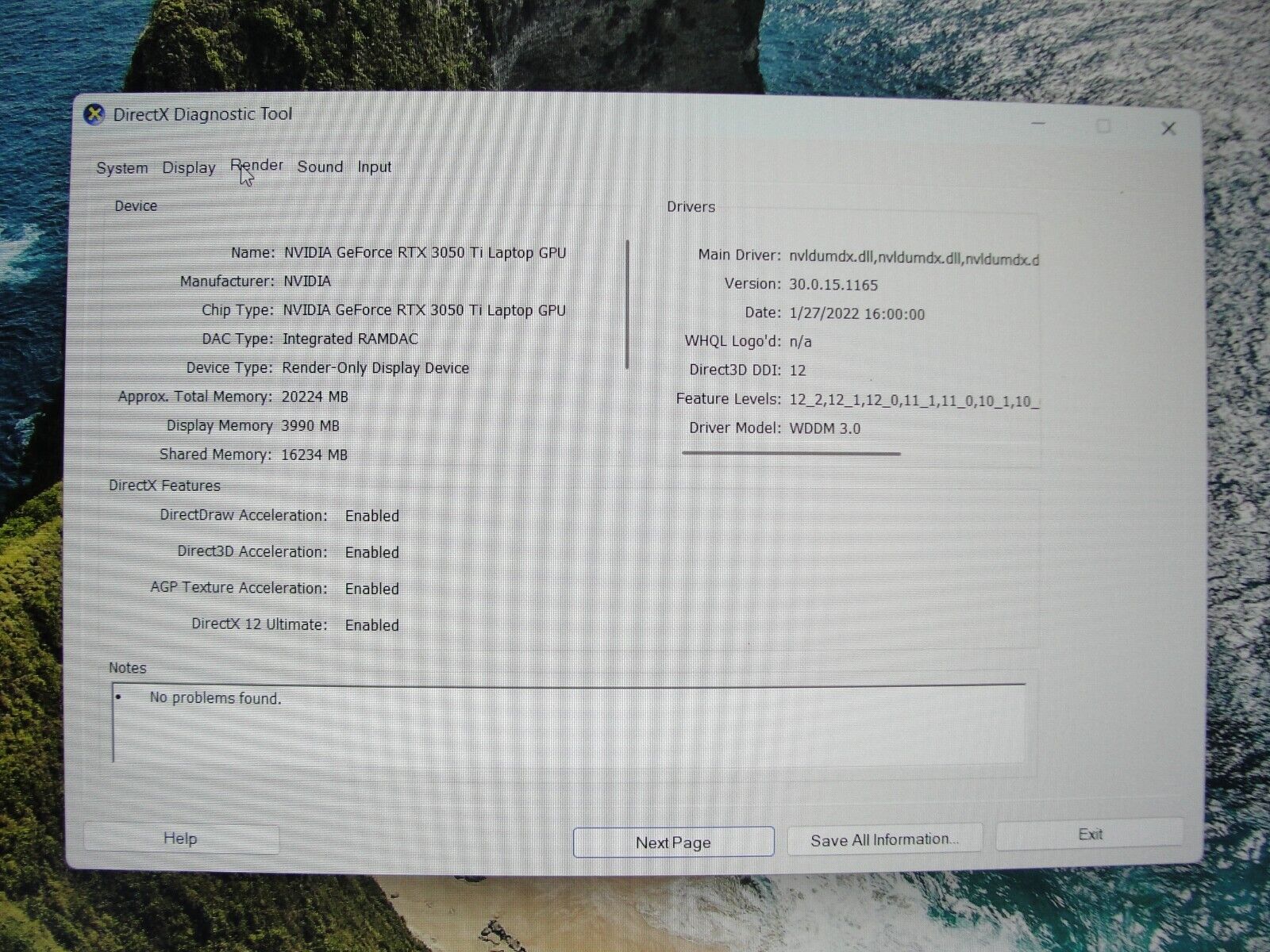Open the Input tab

point(374,167)
